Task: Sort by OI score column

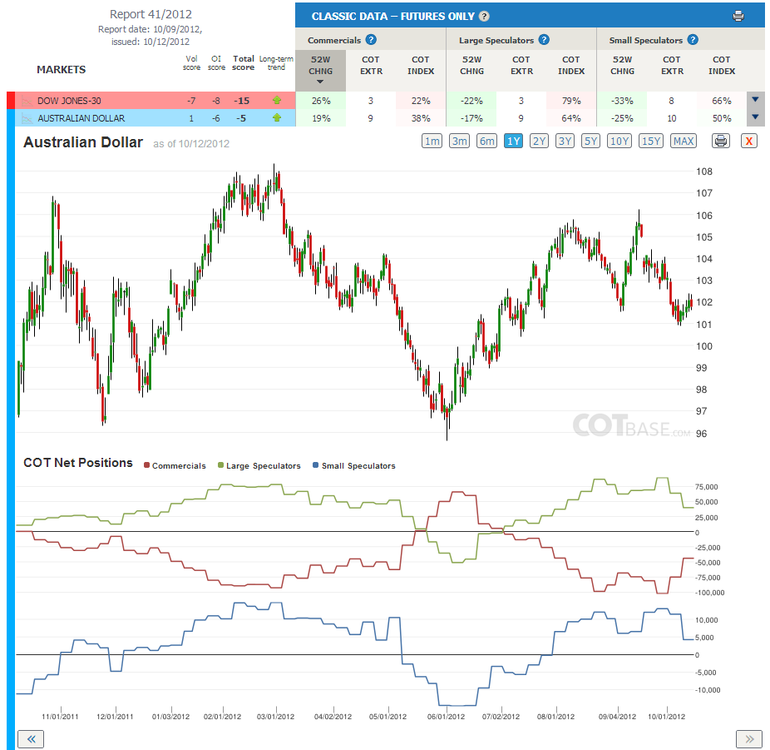Action: tap(216, 63)
